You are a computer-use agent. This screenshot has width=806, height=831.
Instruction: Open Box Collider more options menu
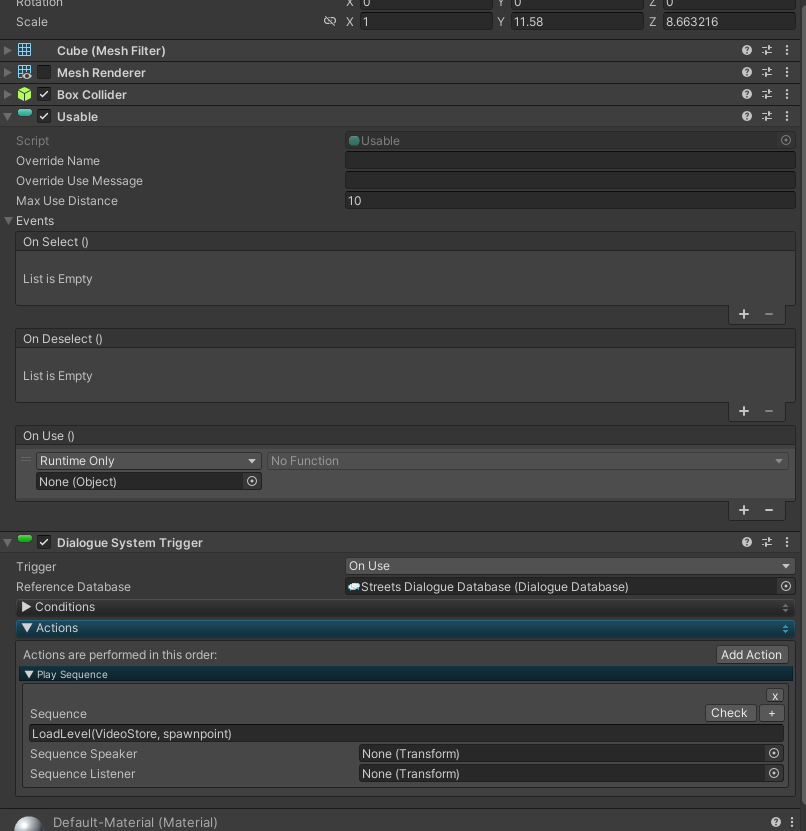pyautogui.click(x=787, y=94)
